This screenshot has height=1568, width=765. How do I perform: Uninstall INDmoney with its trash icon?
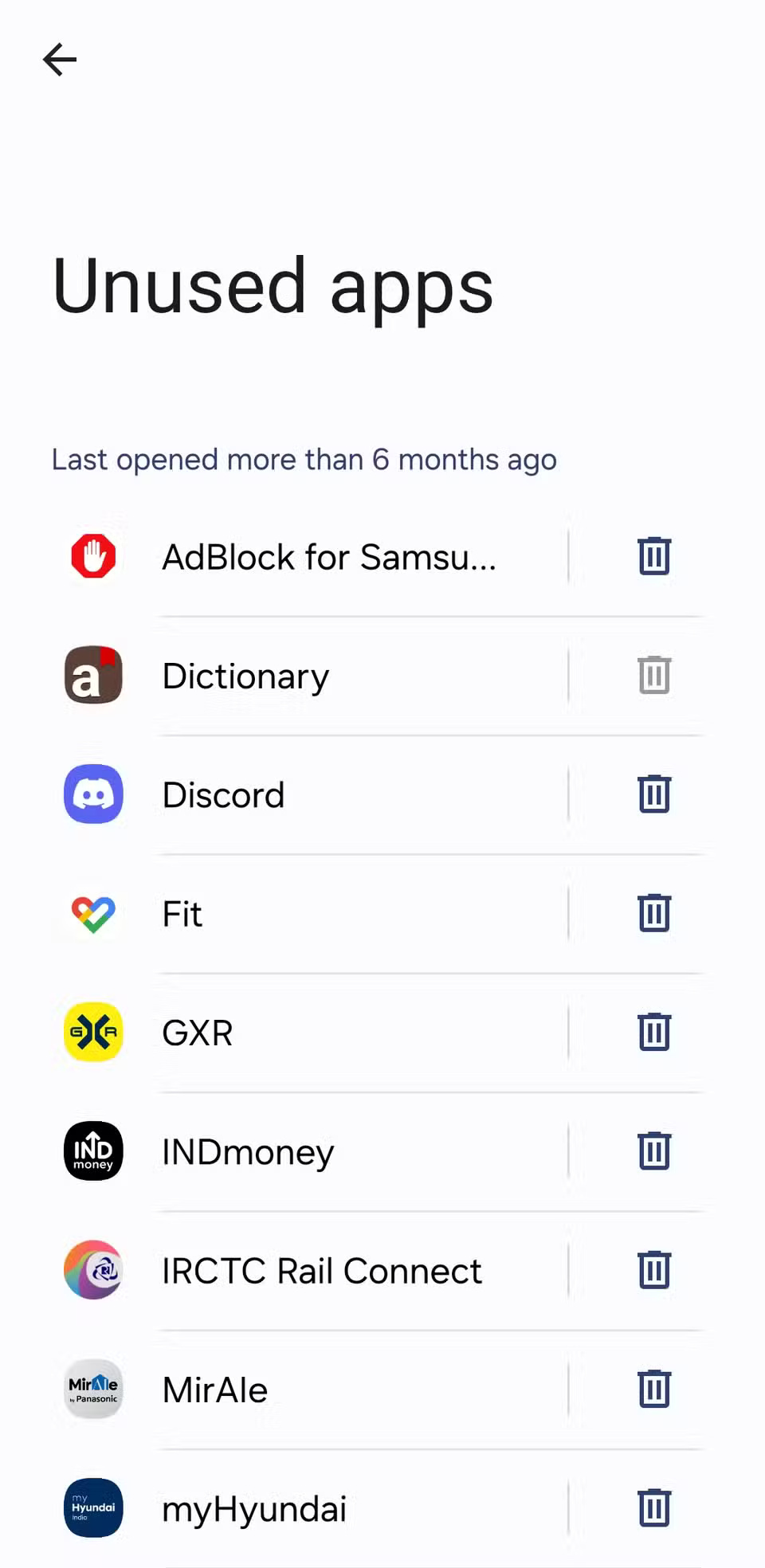(653, 1151)
